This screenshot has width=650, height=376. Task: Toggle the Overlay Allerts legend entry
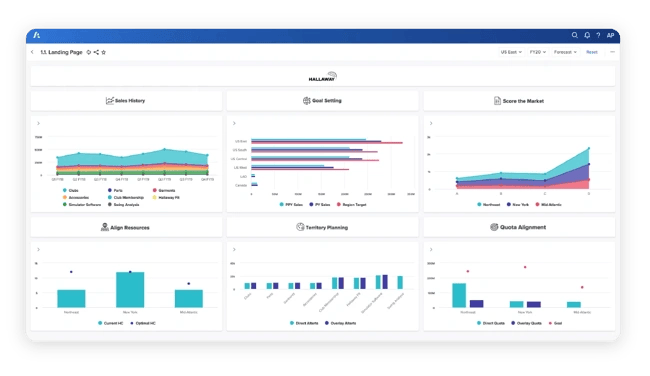pos(340,323)
